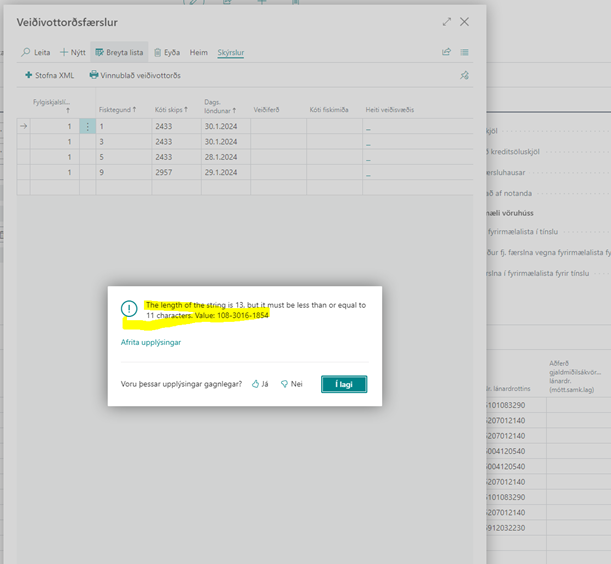Open the list view options icon
This screenshot has height=564, width=611.
(x=465, y=52)
